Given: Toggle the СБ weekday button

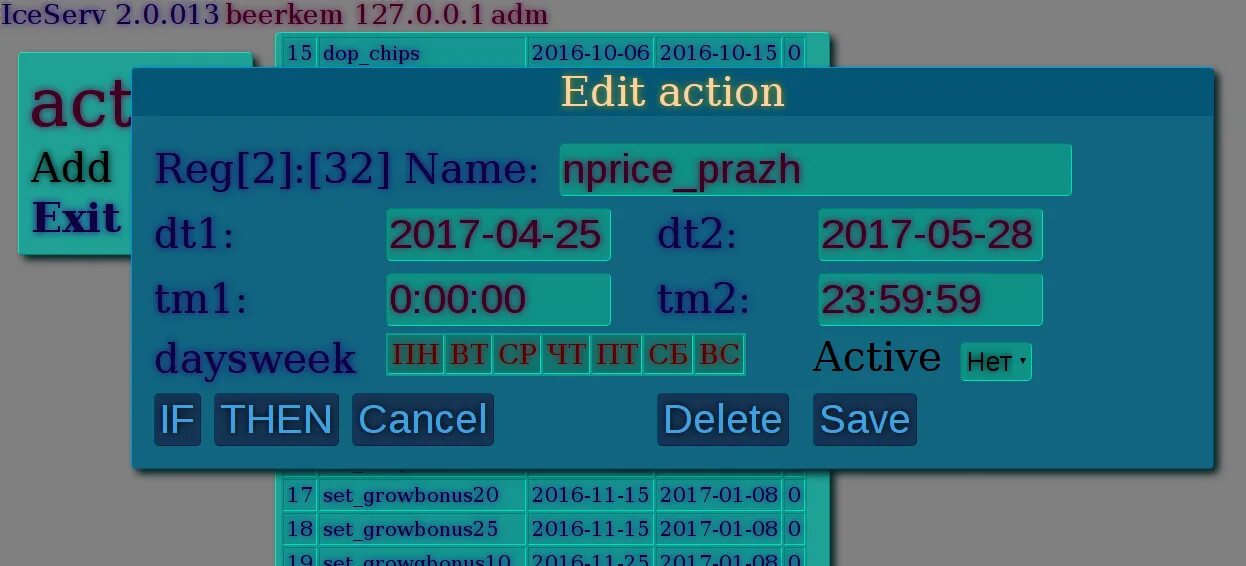Looking at the screenshot, I should point(668,355).
